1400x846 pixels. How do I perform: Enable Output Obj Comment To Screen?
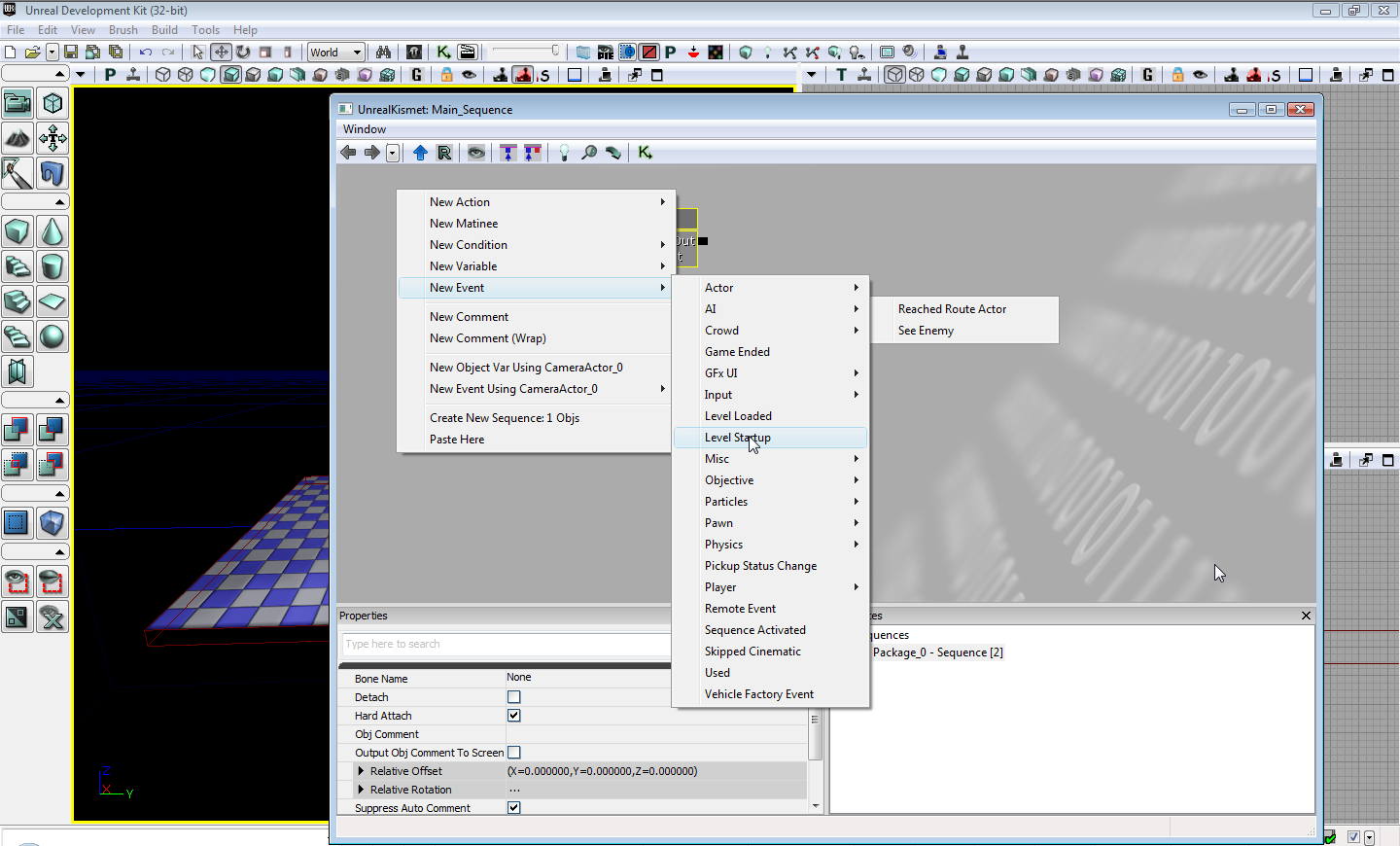pos(514,753)
